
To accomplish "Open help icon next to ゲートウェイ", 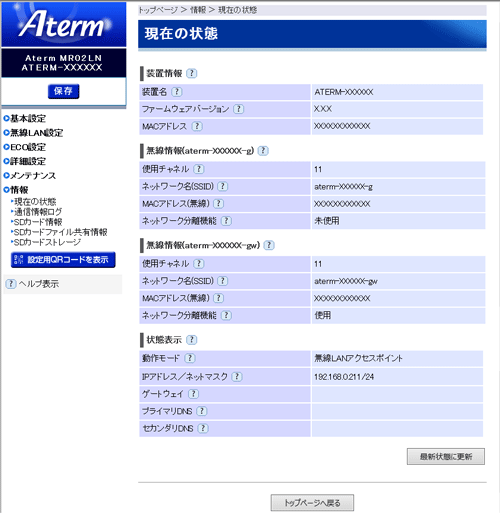I will coord(193,394).
